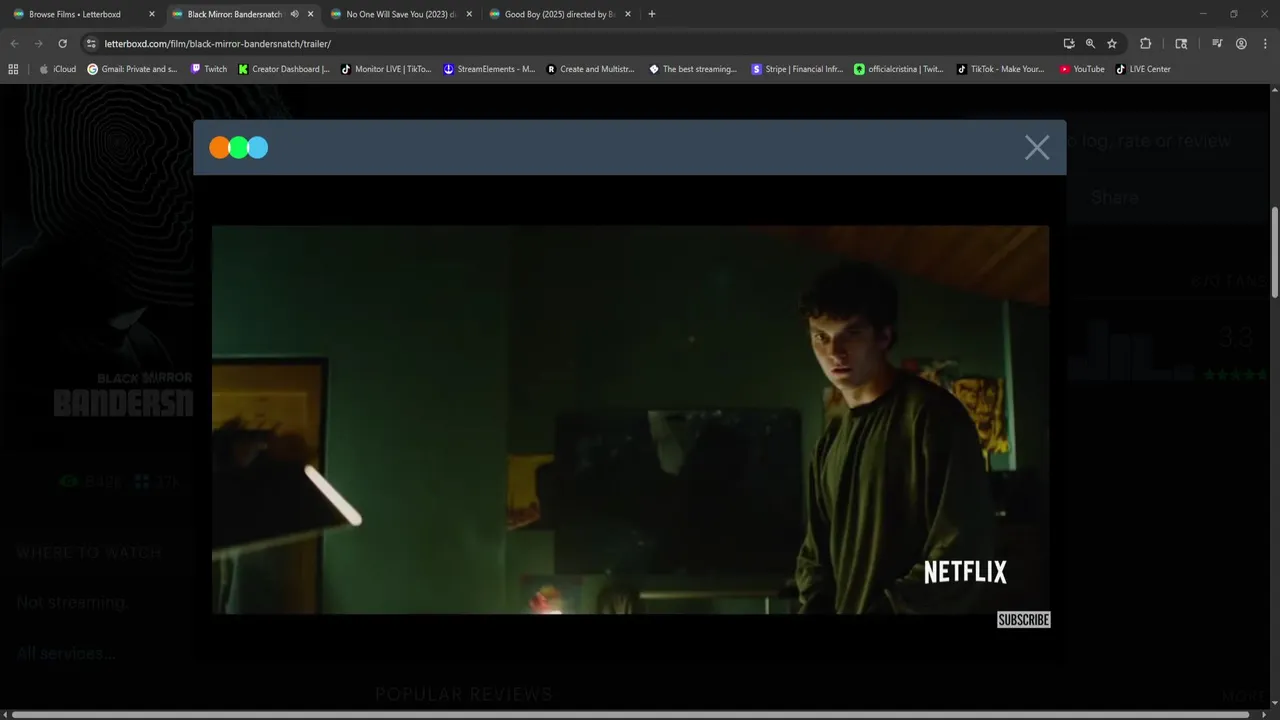This screenshot has width=1280, height=720.
Task: Close the Good Boy (2025) tab
Action: pos(628,14)
